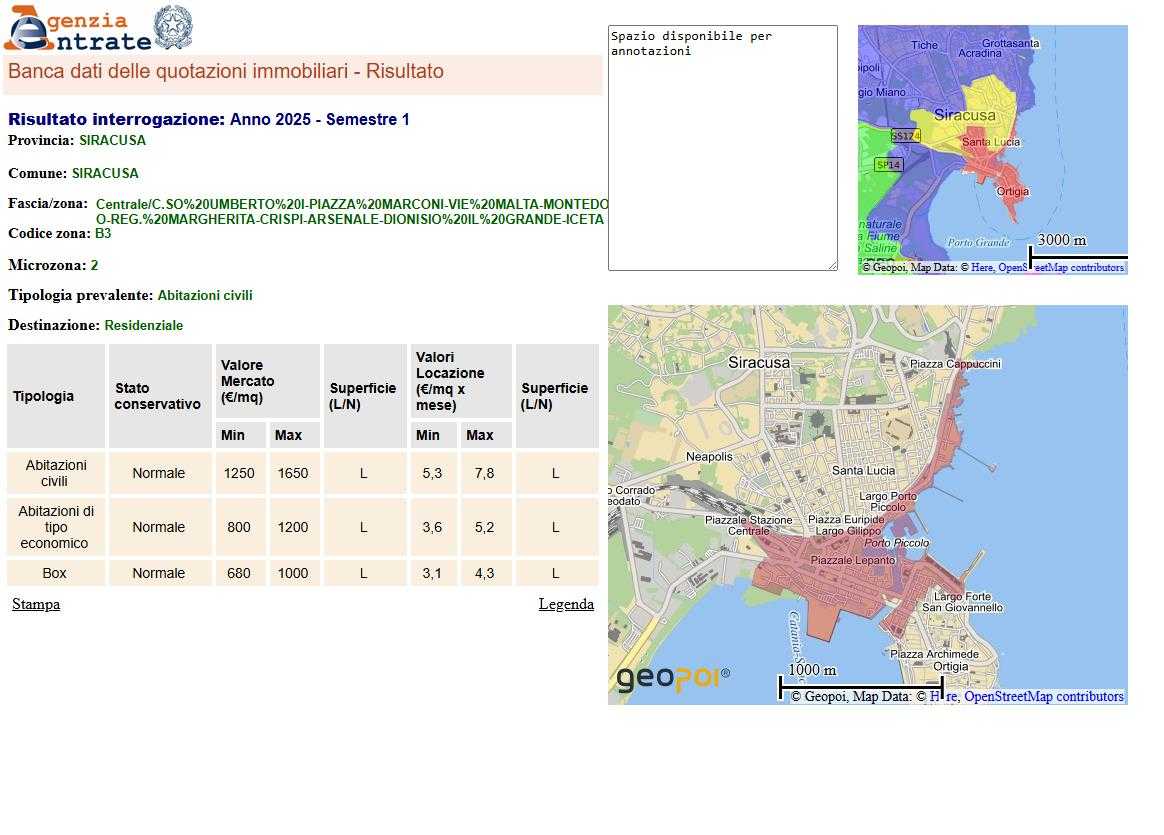This screenshot has width=1164, height=835.
Task: Click the SP14 road marker on overview map
Action: 888,165
